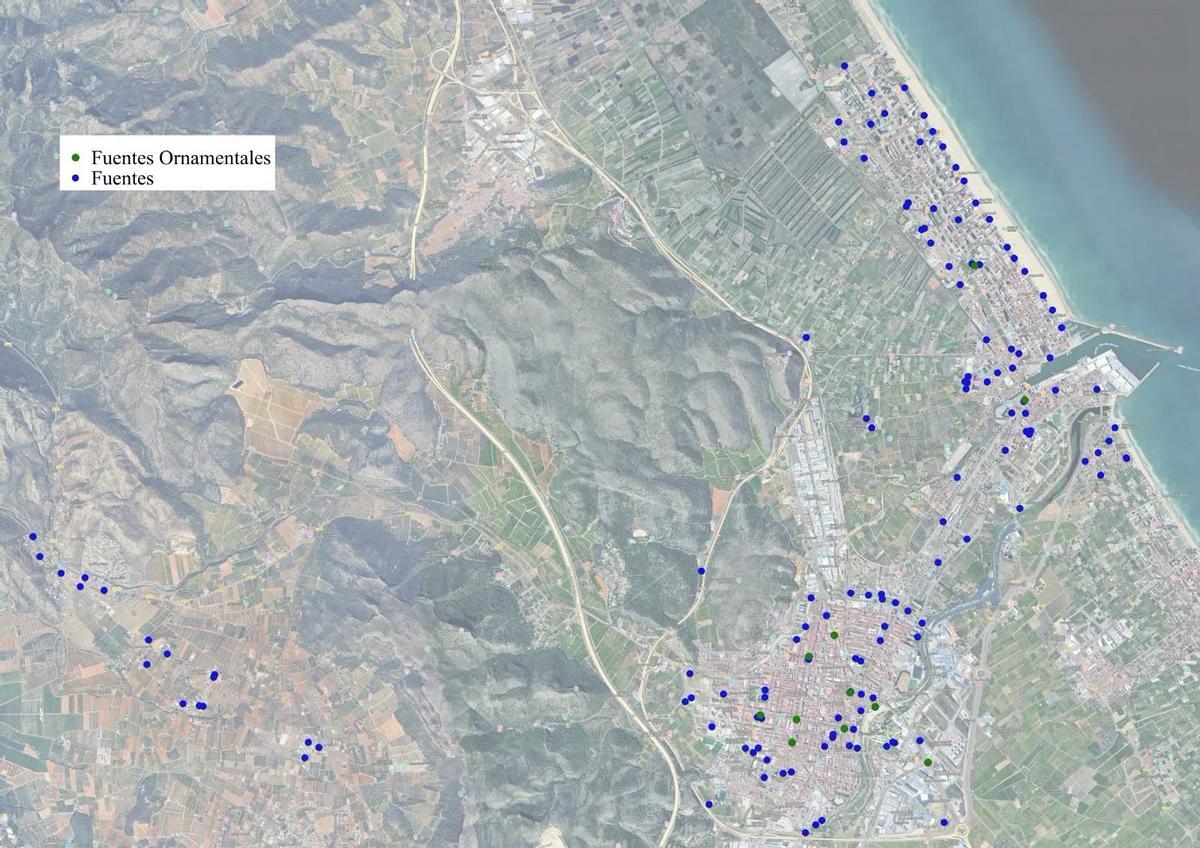Click the green ornamental dot beside the beach strip
Screen dimensions: 1200x848
pyautogui.click(x=974, y=264)
